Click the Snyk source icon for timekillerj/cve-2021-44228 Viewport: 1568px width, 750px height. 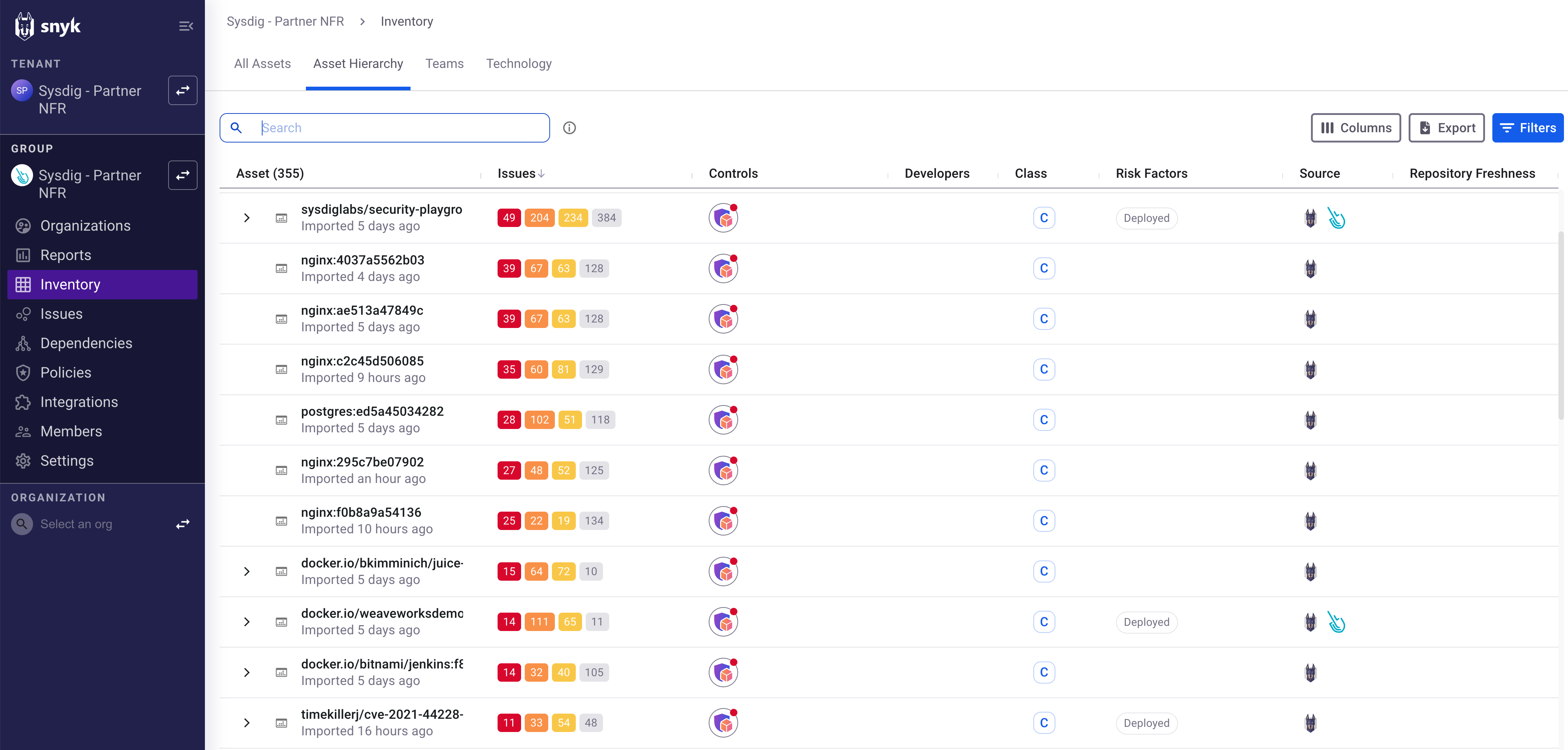coord(1311,723)
